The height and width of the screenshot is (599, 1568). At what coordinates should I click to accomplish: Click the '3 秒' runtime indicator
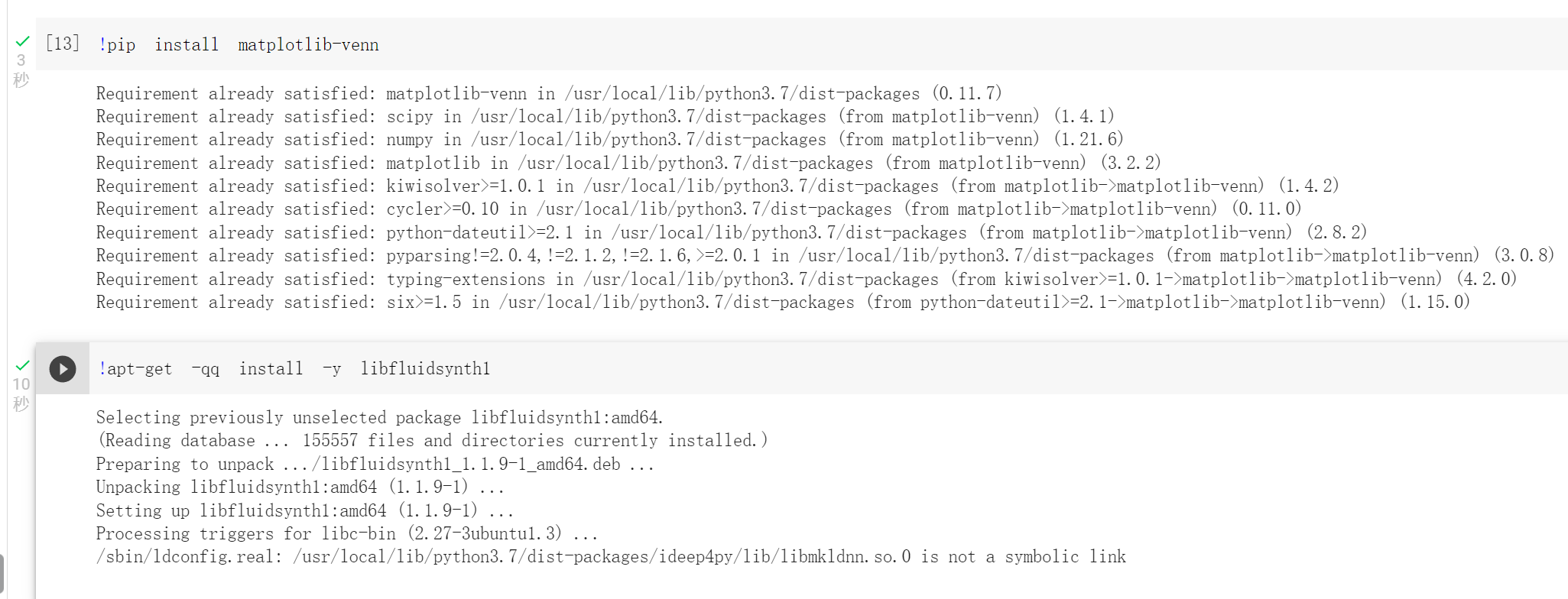(x=21, y=69)
